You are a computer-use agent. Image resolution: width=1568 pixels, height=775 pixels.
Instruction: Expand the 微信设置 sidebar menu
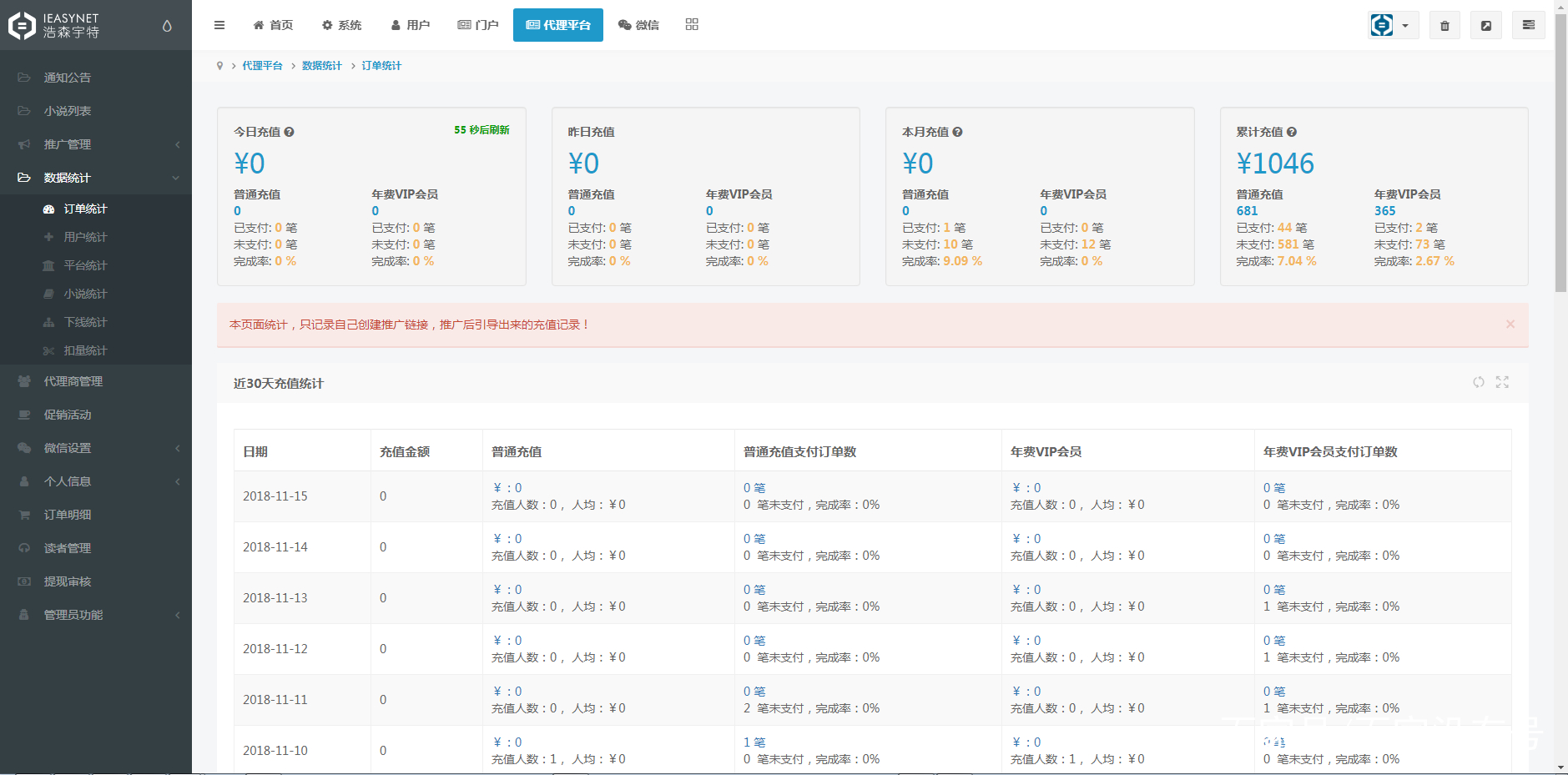pos(96,448)
